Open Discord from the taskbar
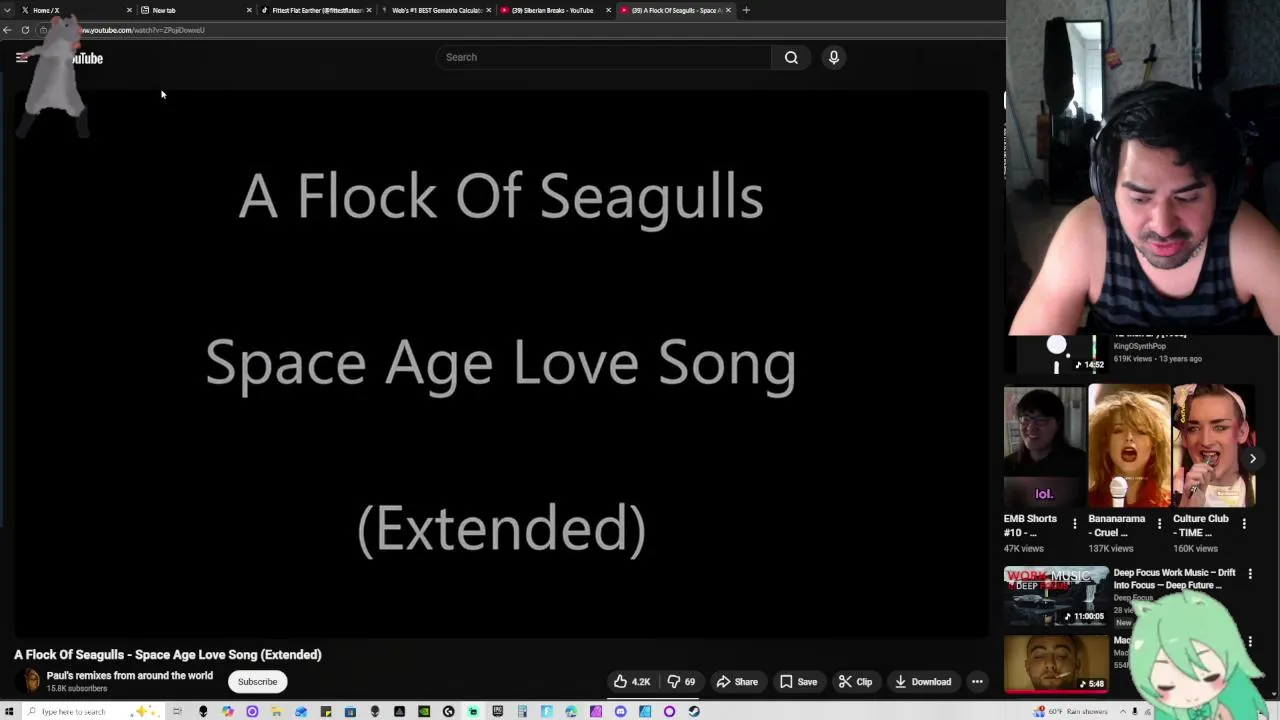The height and width of the screenshot is (720, 1280). coord(621,711)
